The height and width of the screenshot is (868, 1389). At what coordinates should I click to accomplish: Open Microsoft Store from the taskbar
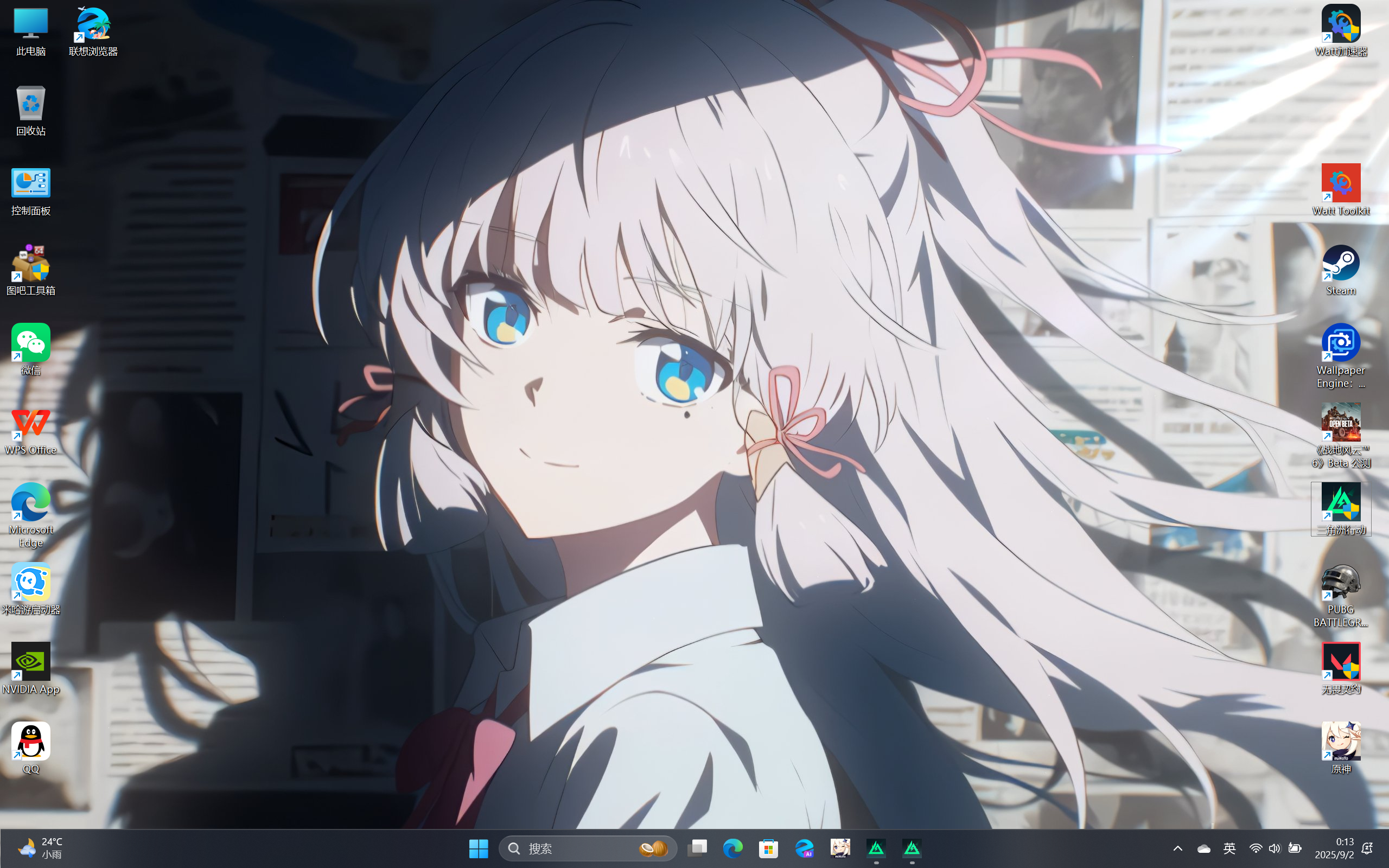(768, 848)
